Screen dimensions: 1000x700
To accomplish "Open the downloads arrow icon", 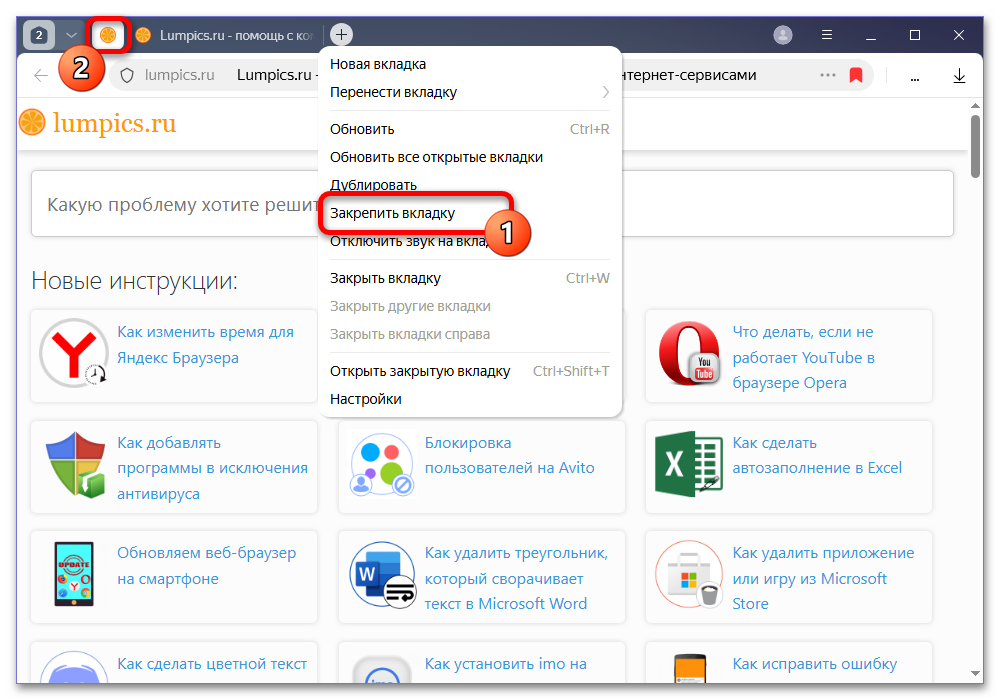I will (x=959, y=76).
